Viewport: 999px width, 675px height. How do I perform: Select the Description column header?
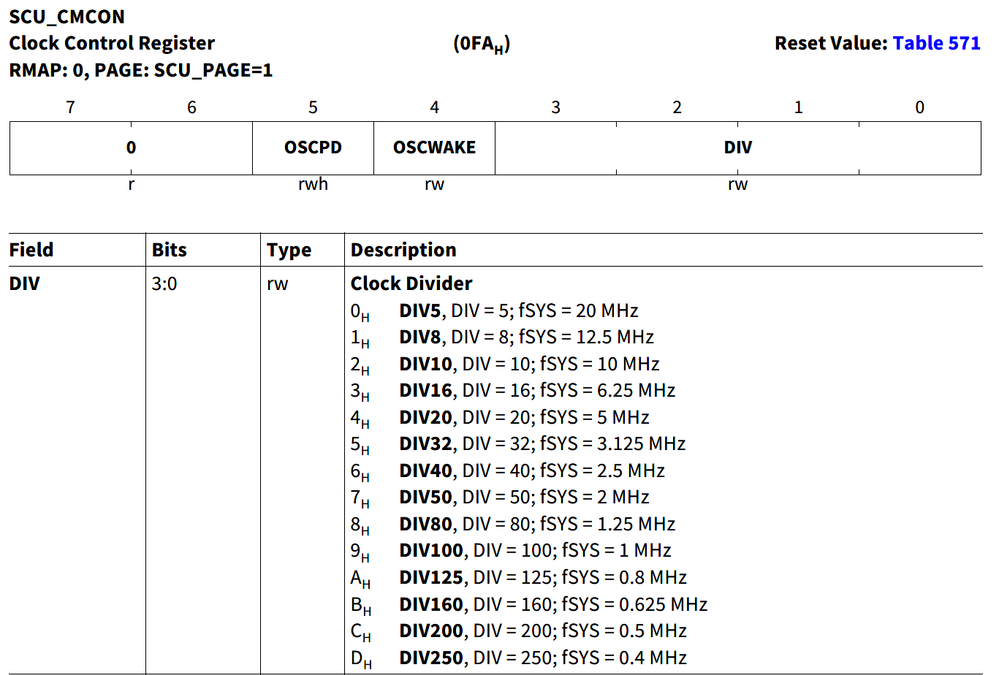402,249
